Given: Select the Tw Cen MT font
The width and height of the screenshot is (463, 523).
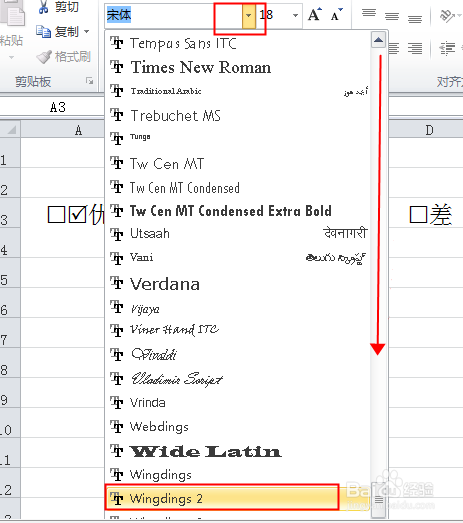Looking at the screenshot, I should (238, 163).
